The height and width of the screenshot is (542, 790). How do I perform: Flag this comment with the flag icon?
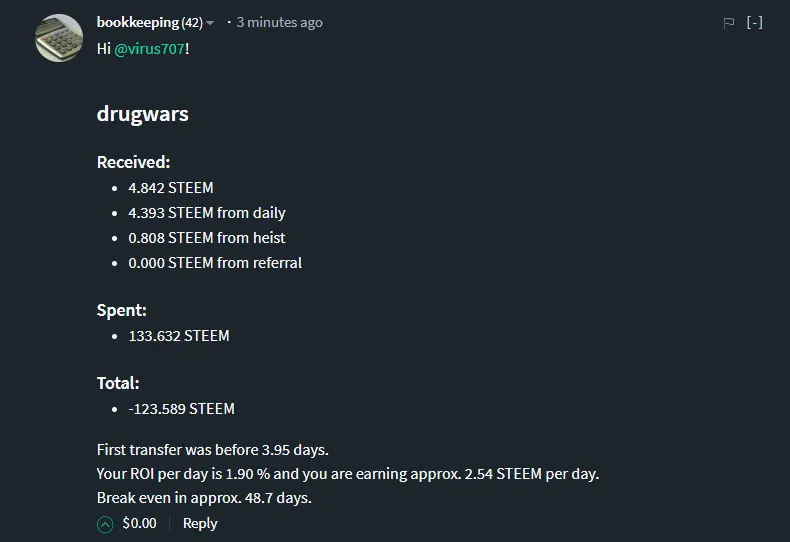tap(729, 23)
